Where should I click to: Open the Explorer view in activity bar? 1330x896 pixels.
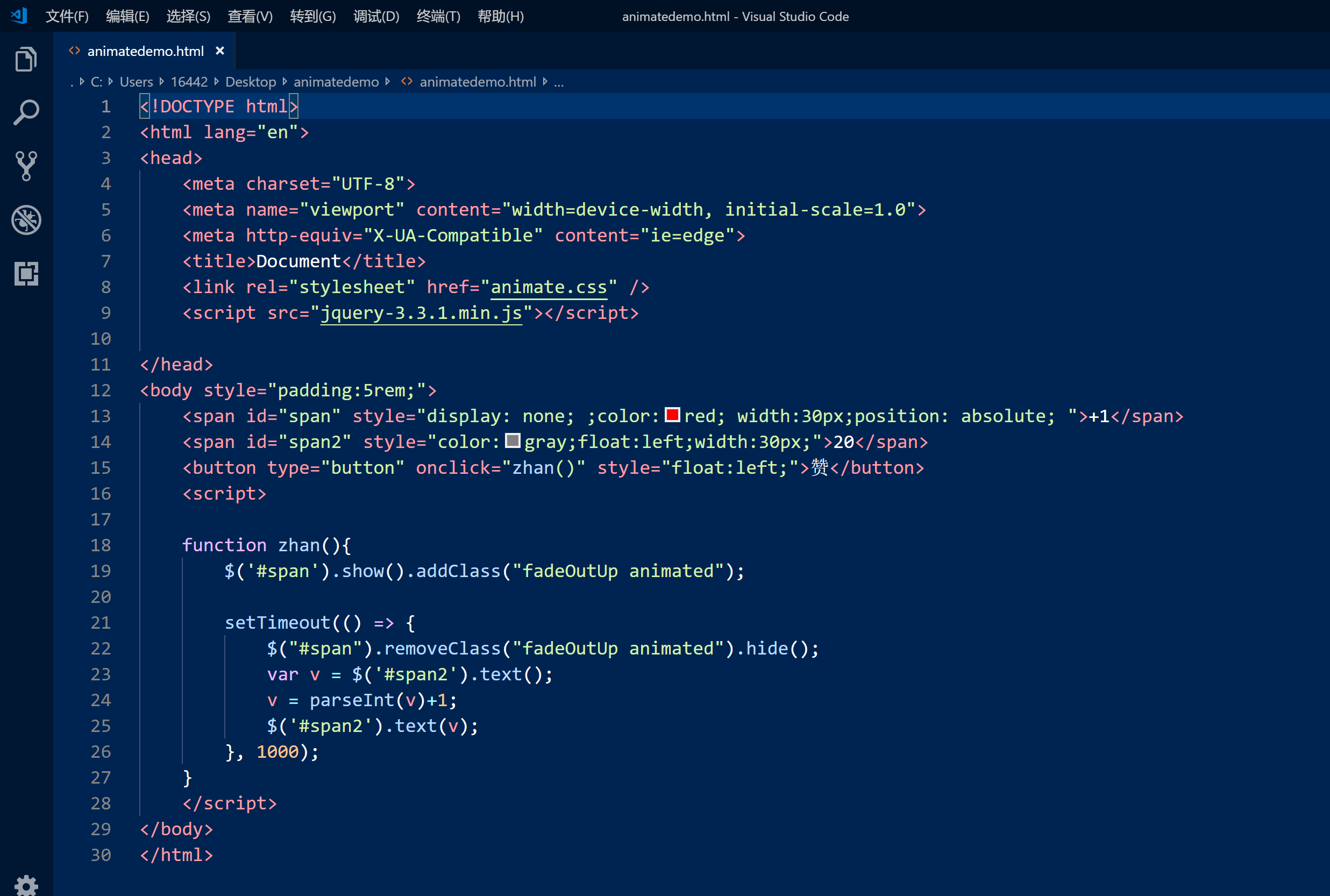[26, 59]
